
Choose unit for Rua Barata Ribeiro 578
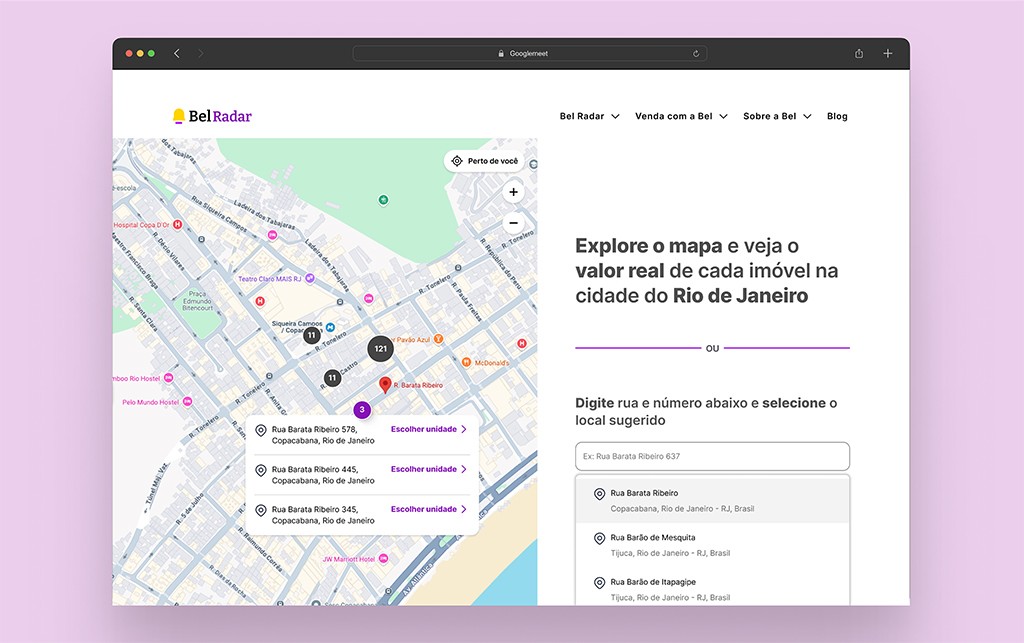(x=428, y=429)
